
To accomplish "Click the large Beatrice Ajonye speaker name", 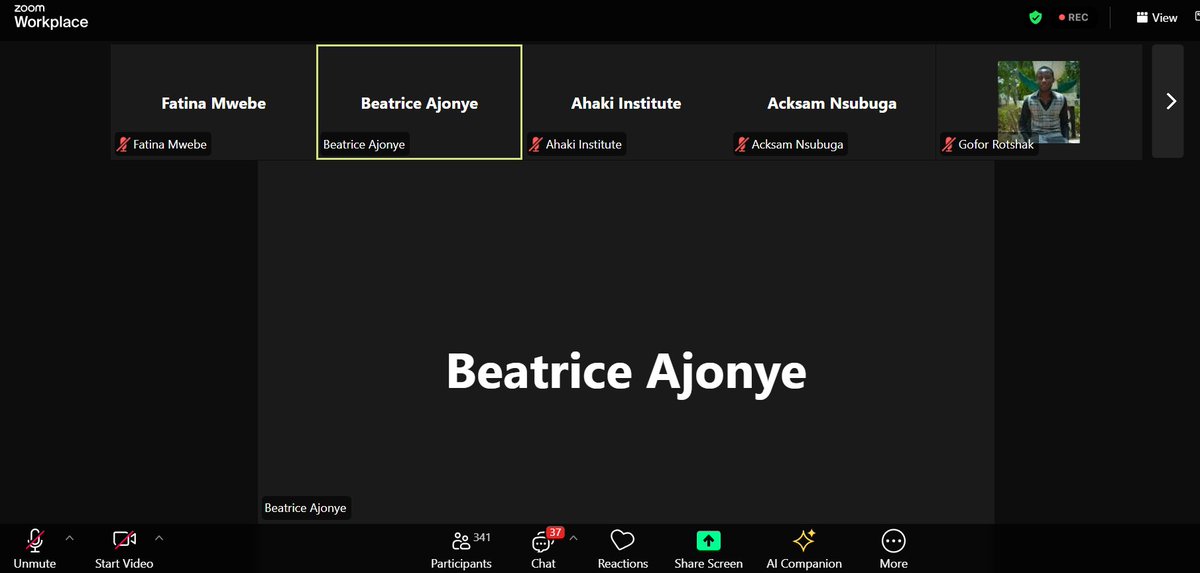I will (x=626, y=372).
